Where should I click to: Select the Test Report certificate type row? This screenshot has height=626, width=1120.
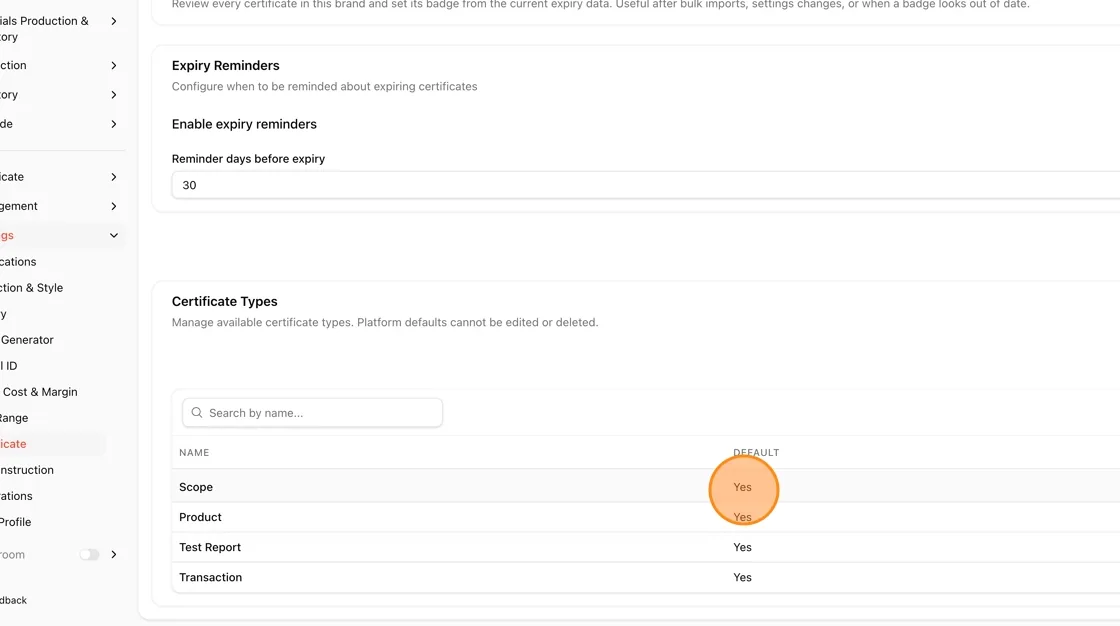pos(646,547)
